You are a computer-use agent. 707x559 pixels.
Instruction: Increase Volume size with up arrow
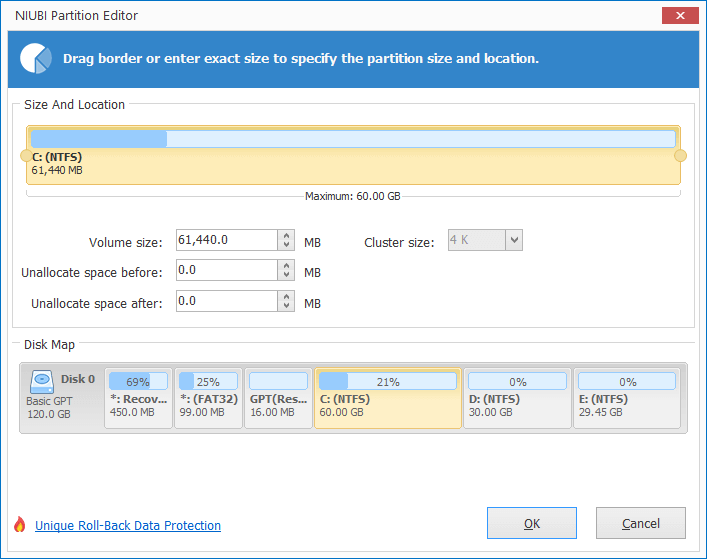click(286, 235)
